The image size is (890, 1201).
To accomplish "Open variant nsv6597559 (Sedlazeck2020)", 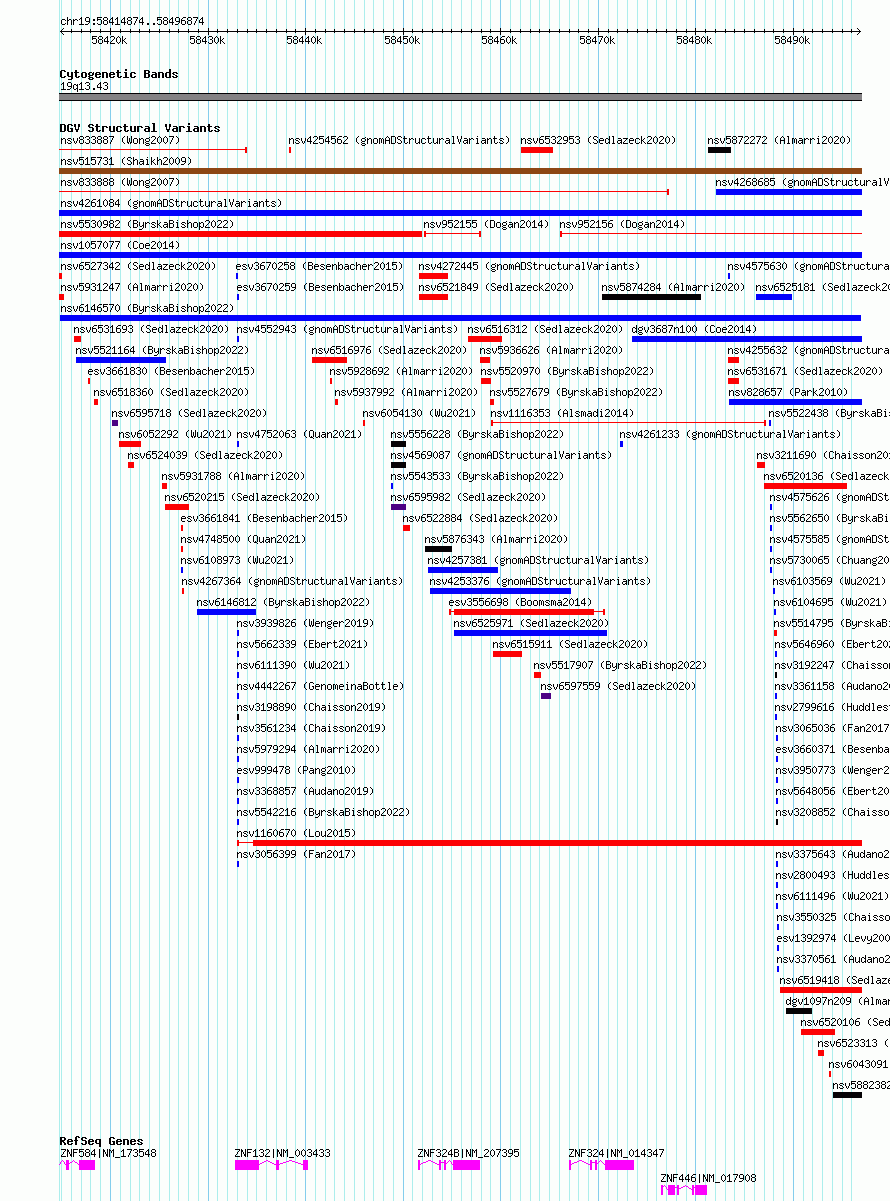I will coord(618,686).
